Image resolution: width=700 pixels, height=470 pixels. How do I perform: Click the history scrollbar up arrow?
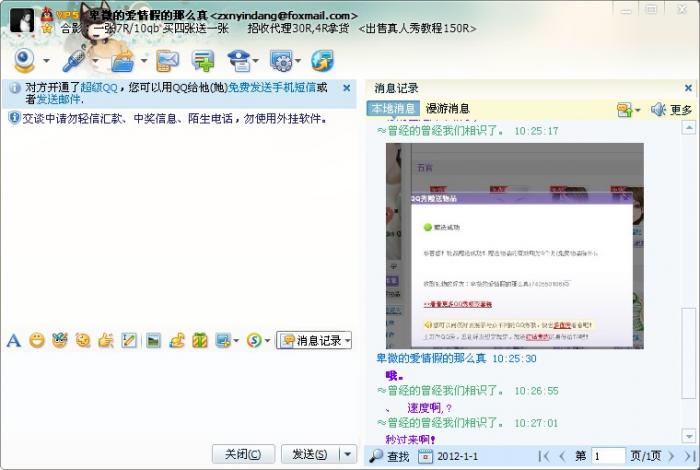[x=689, y=128]
